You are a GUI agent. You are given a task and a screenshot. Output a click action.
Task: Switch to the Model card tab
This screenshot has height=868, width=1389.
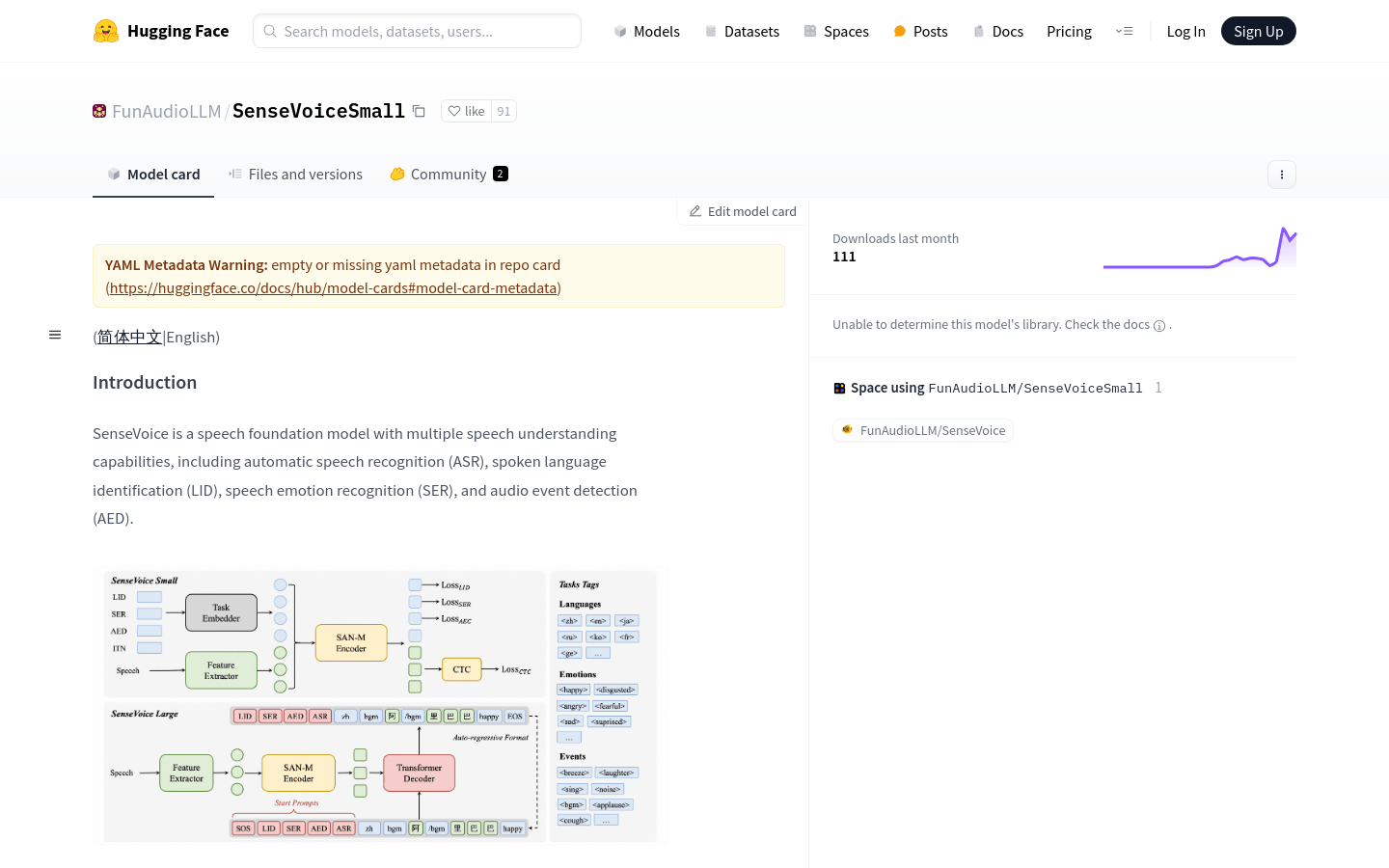tap(153, 175)
